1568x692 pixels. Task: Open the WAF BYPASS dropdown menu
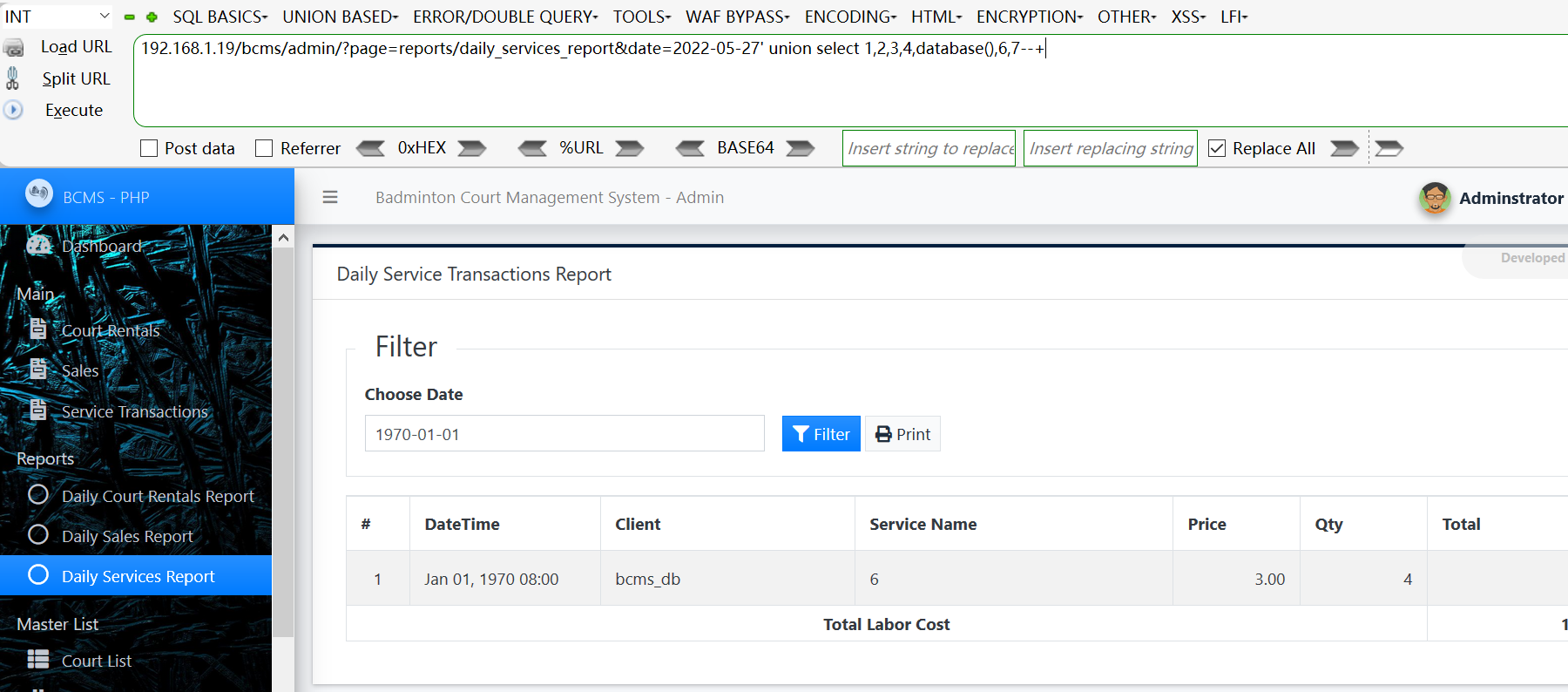738,17
